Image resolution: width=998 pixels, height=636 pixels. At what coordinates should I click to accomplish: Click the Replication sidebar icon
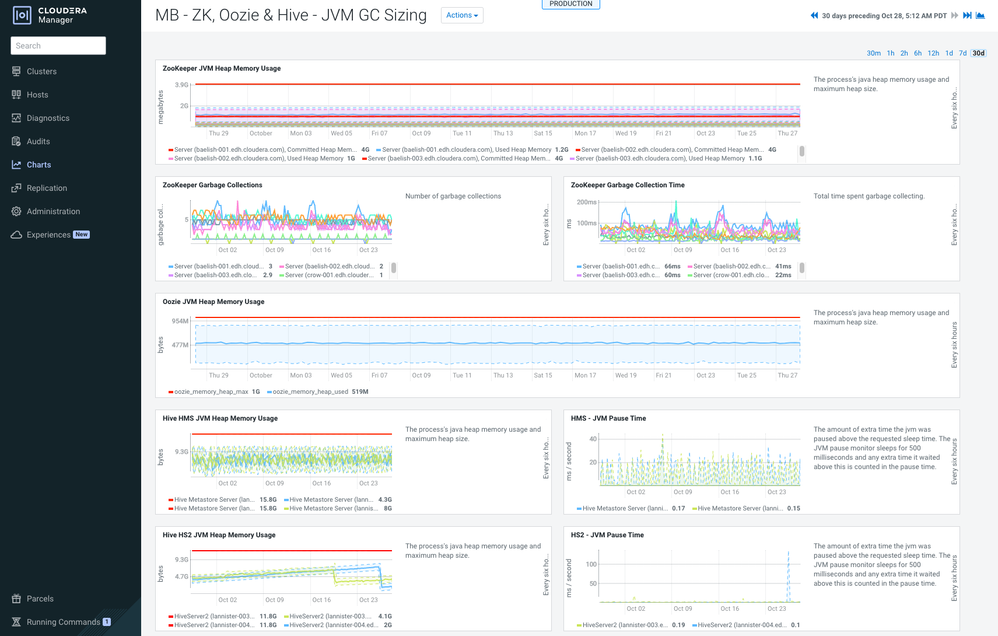click(17, 188)
